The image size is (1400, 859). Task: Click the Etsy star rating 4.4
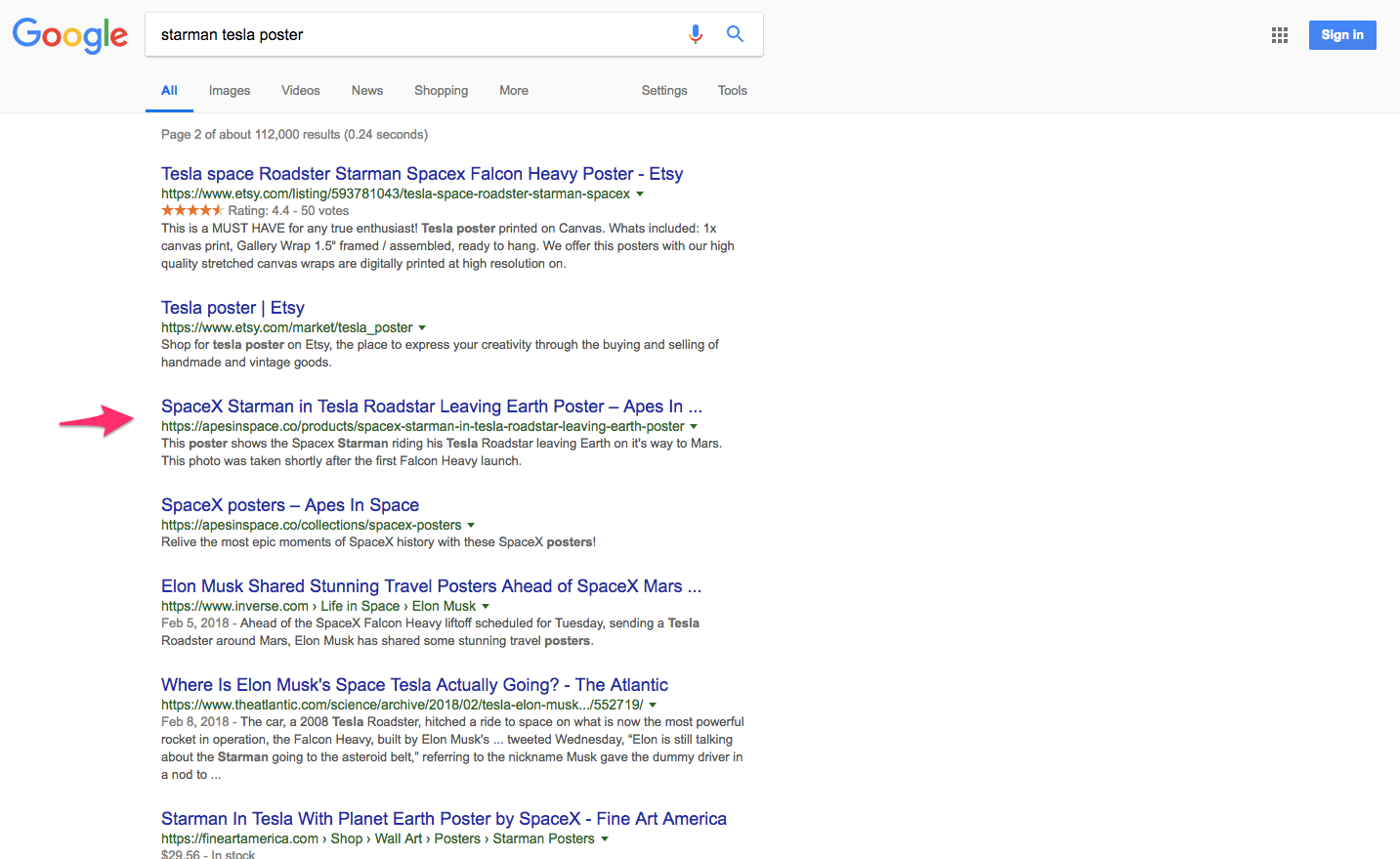[x=192, y=210]
